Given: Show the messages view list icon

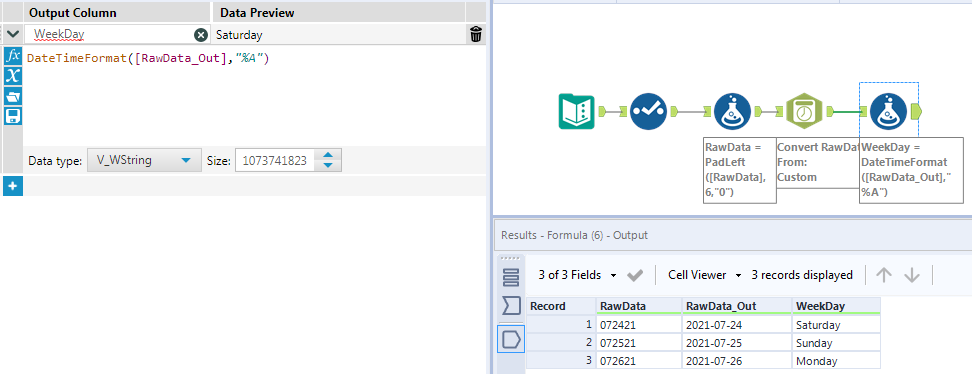Looking at the screenshot, I should point(510,278).
